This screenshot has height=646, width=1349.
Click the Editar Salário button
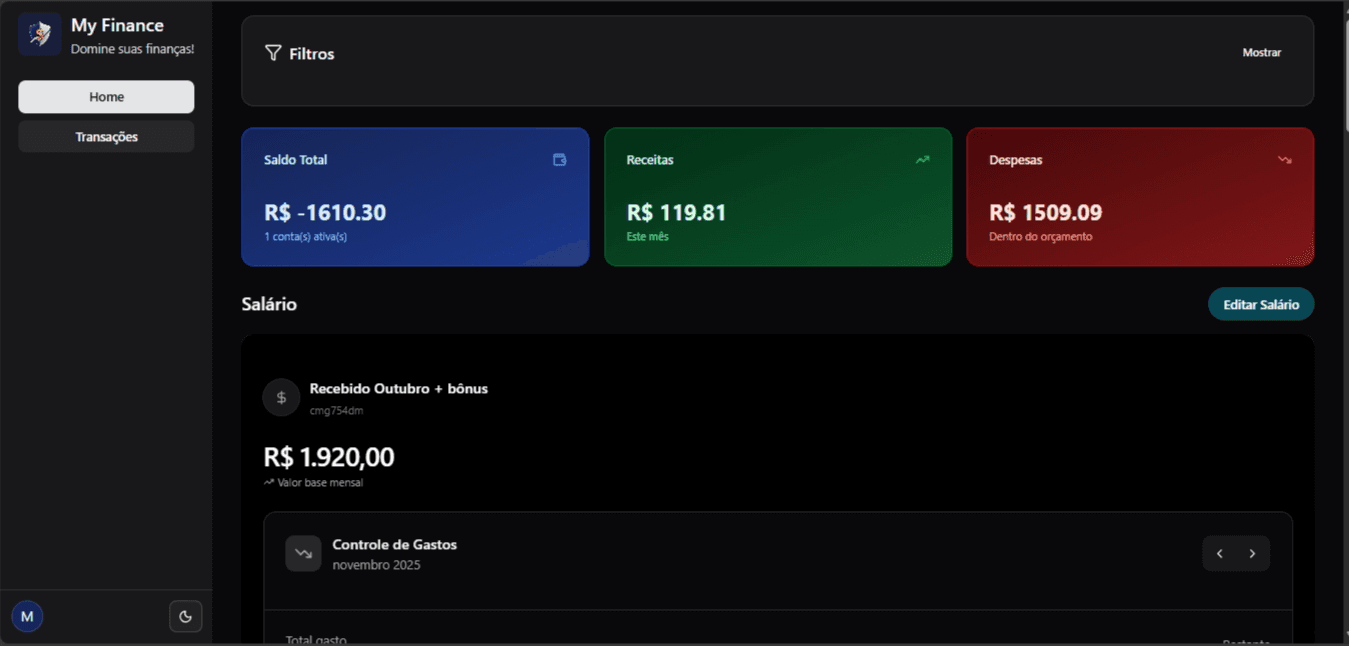(x=1260, y=305)
